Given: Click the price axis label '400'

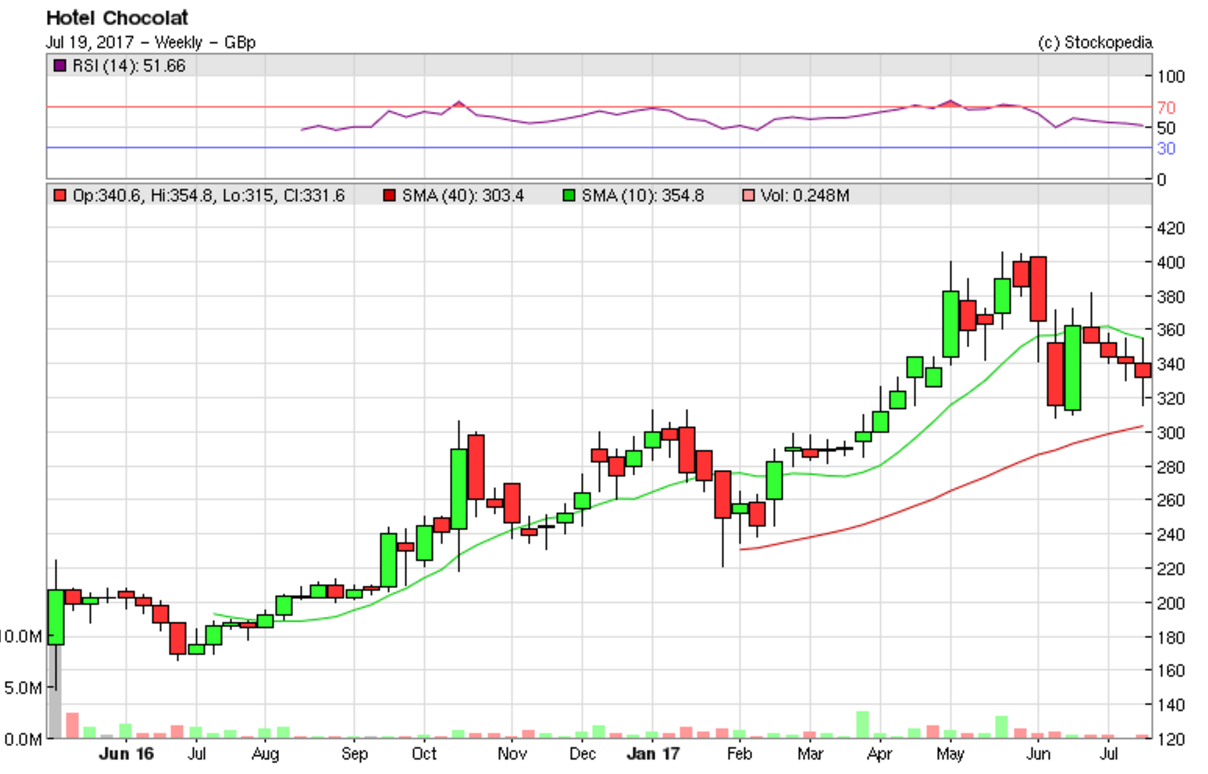Looking at the screenshot, I should (1170, 263).
